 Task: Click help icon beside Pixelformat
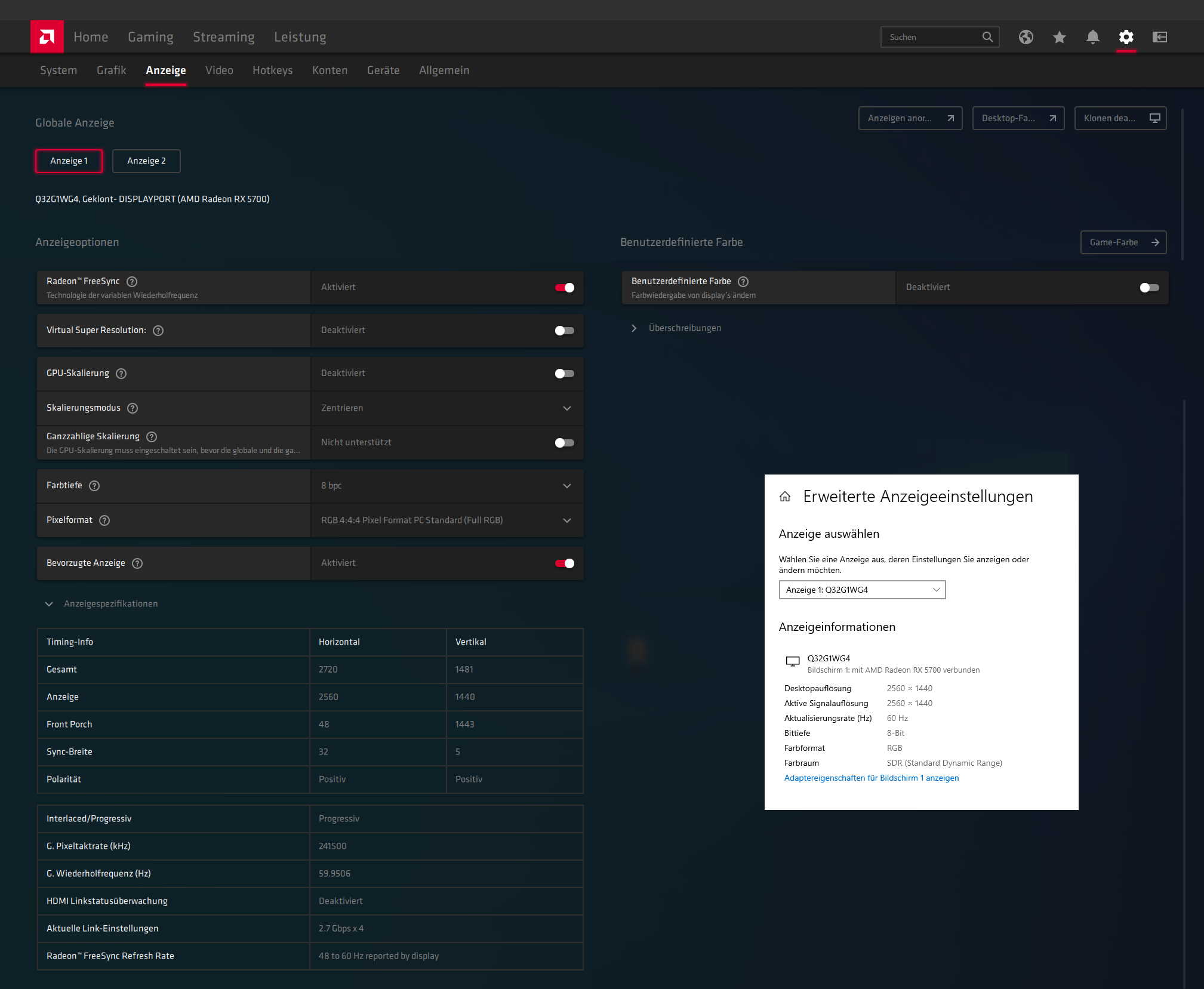[104, 520]
